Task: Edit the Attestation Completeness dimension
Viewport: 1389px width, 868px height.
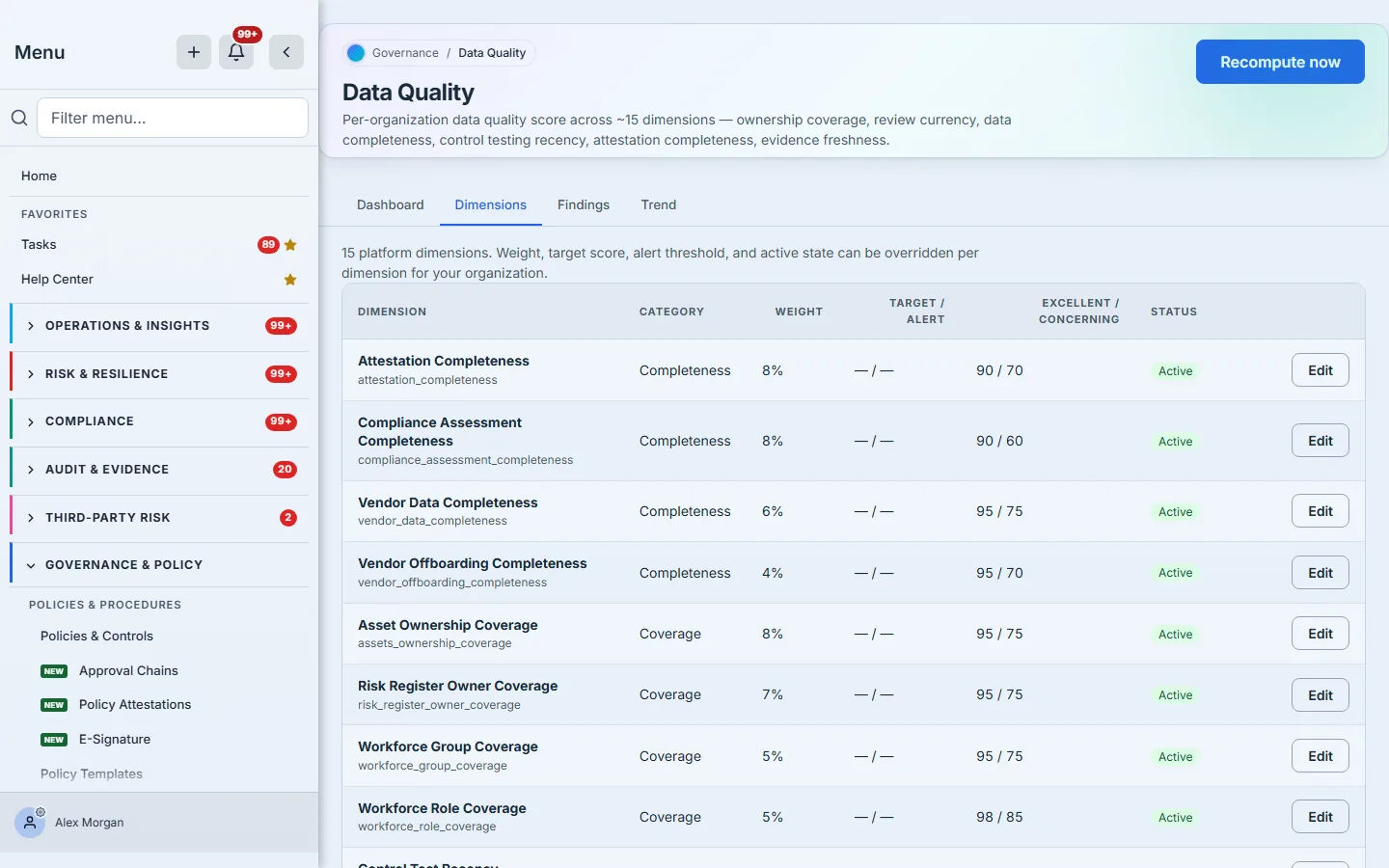Action: coord(1321,370)
